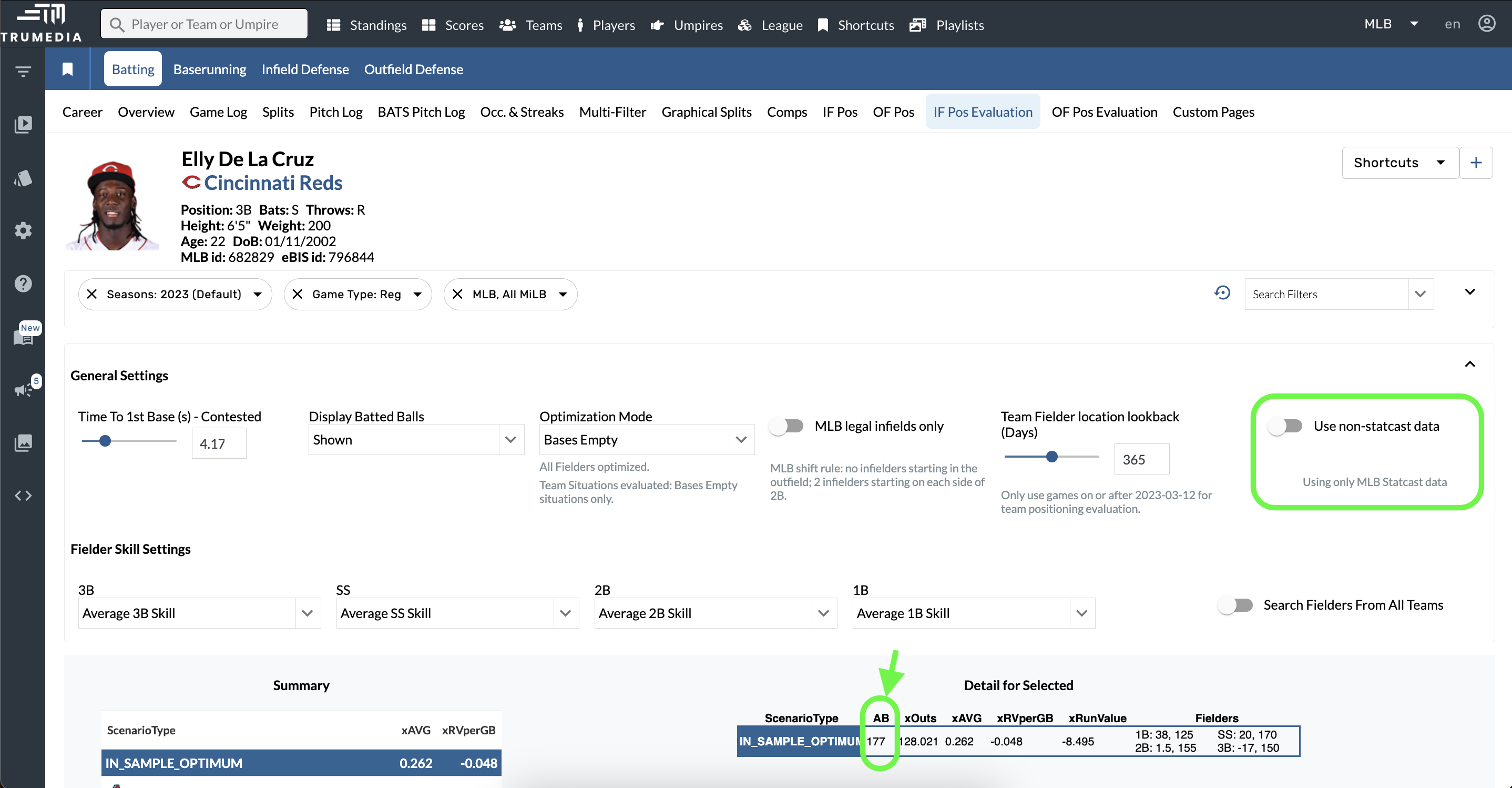Open the Average SS Skill dropdown
This screenshot has height=788, width=1512.
click(457, 613)
